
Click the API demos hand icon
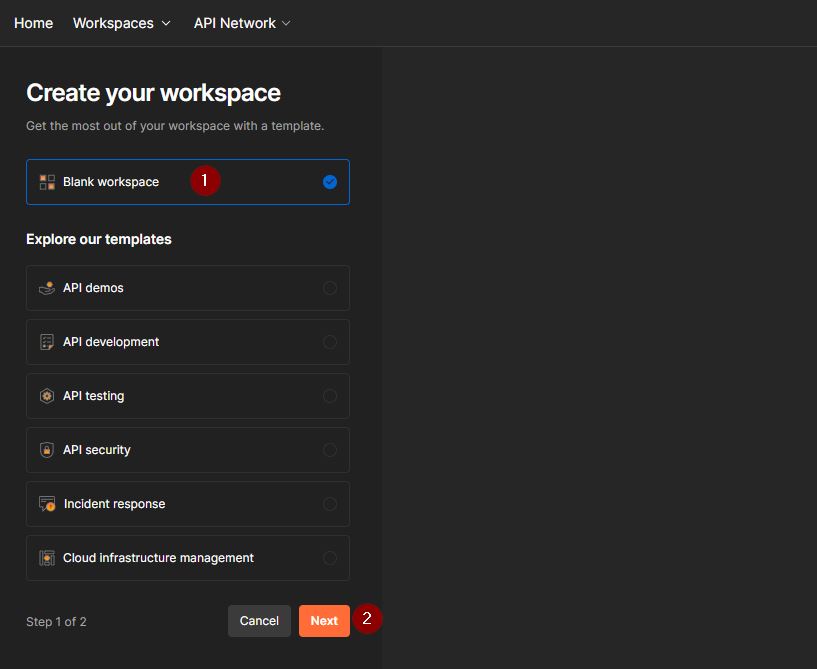47,288
